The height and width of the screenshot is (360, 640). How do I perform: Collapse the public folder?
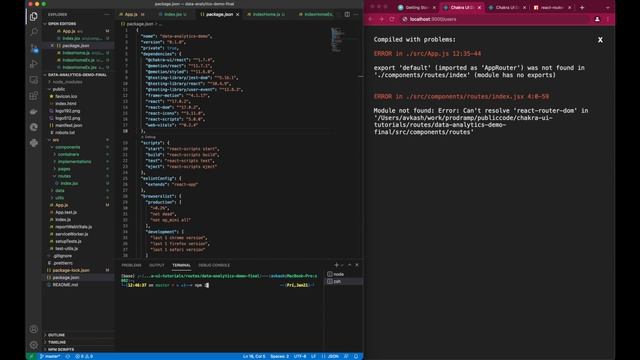pyautogui.click(x=59, y=89)
